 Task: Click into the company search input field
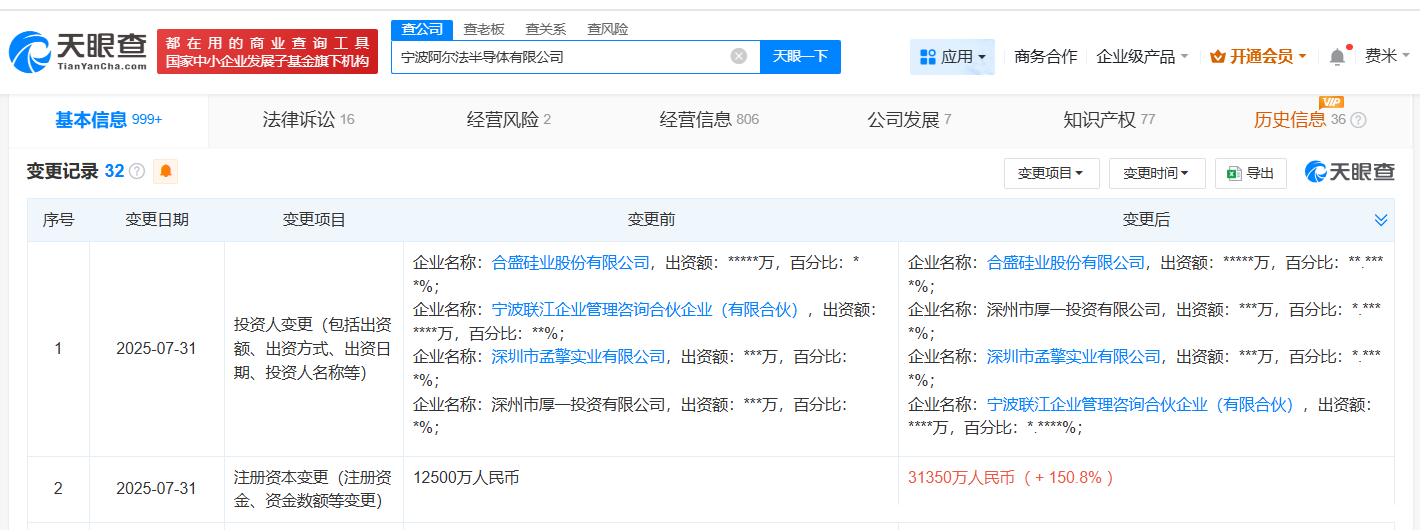pyautogui.click(x=560, y=57)
